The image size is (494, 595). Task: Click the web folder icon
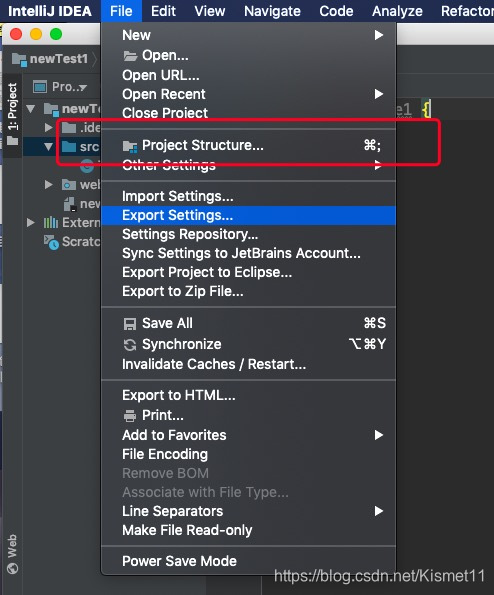click(69, 185)
